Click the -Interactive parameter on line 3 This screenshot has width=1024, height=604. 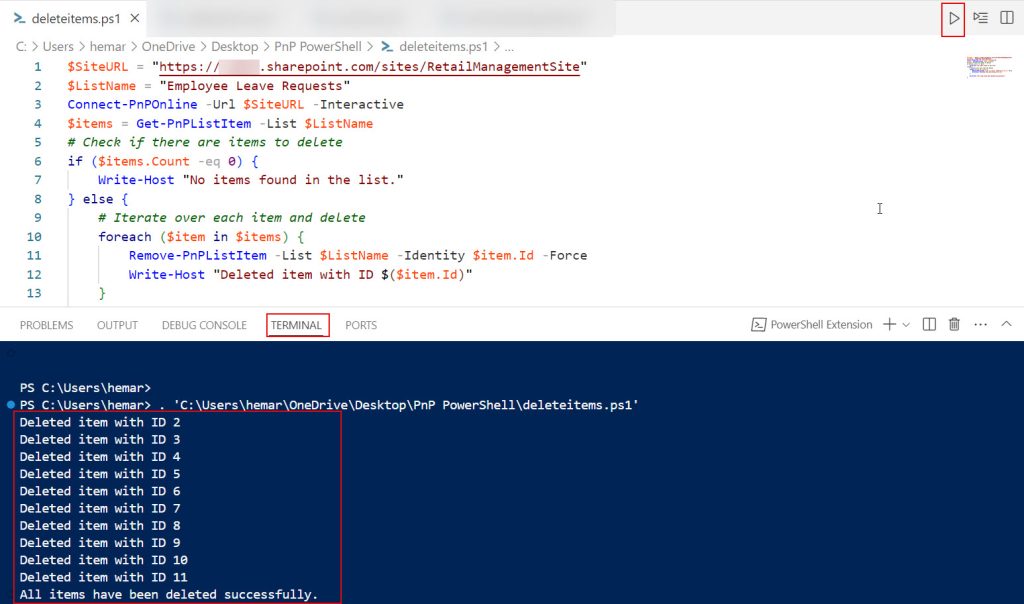(x=358, y=104)
